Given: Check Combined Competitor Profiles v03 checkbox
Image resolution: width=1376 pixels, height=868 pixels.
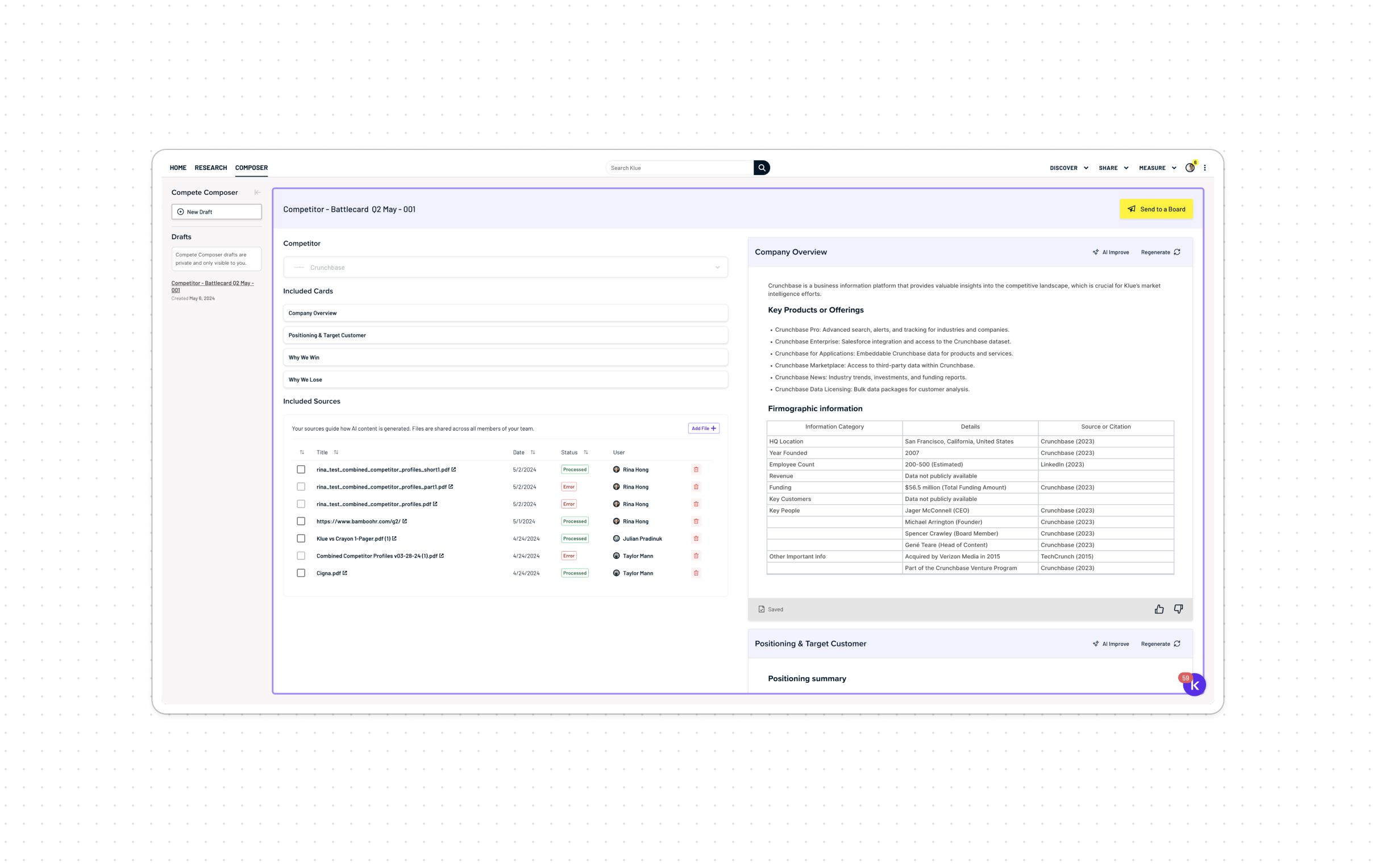Looking at the screenshot, I should coord(301,556).
